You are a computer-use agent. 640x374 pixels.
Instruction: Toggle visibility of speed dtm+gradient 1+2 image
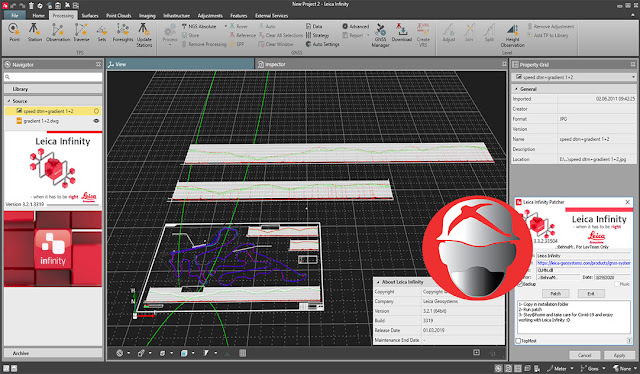click(x=96, y=111)
